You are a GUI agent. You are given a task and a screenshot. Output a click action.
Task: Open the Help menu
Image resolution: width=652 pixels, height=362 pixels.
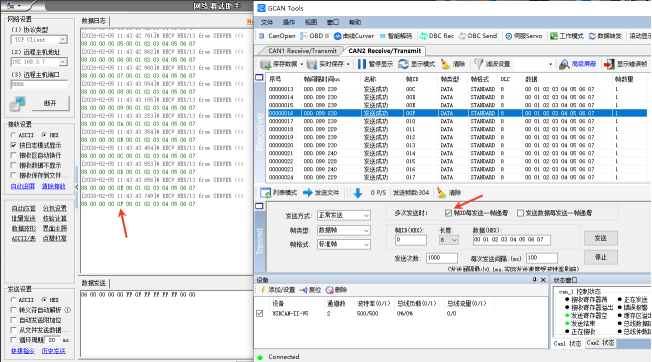click(x=355, y=22)
